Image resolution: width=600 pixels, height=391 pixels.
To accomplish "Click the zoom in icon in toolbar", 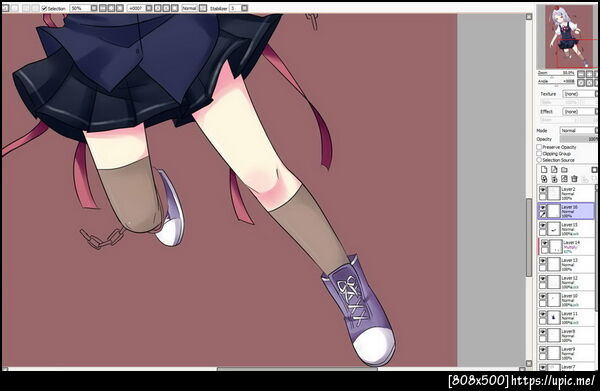I will [x=111, y=8].
